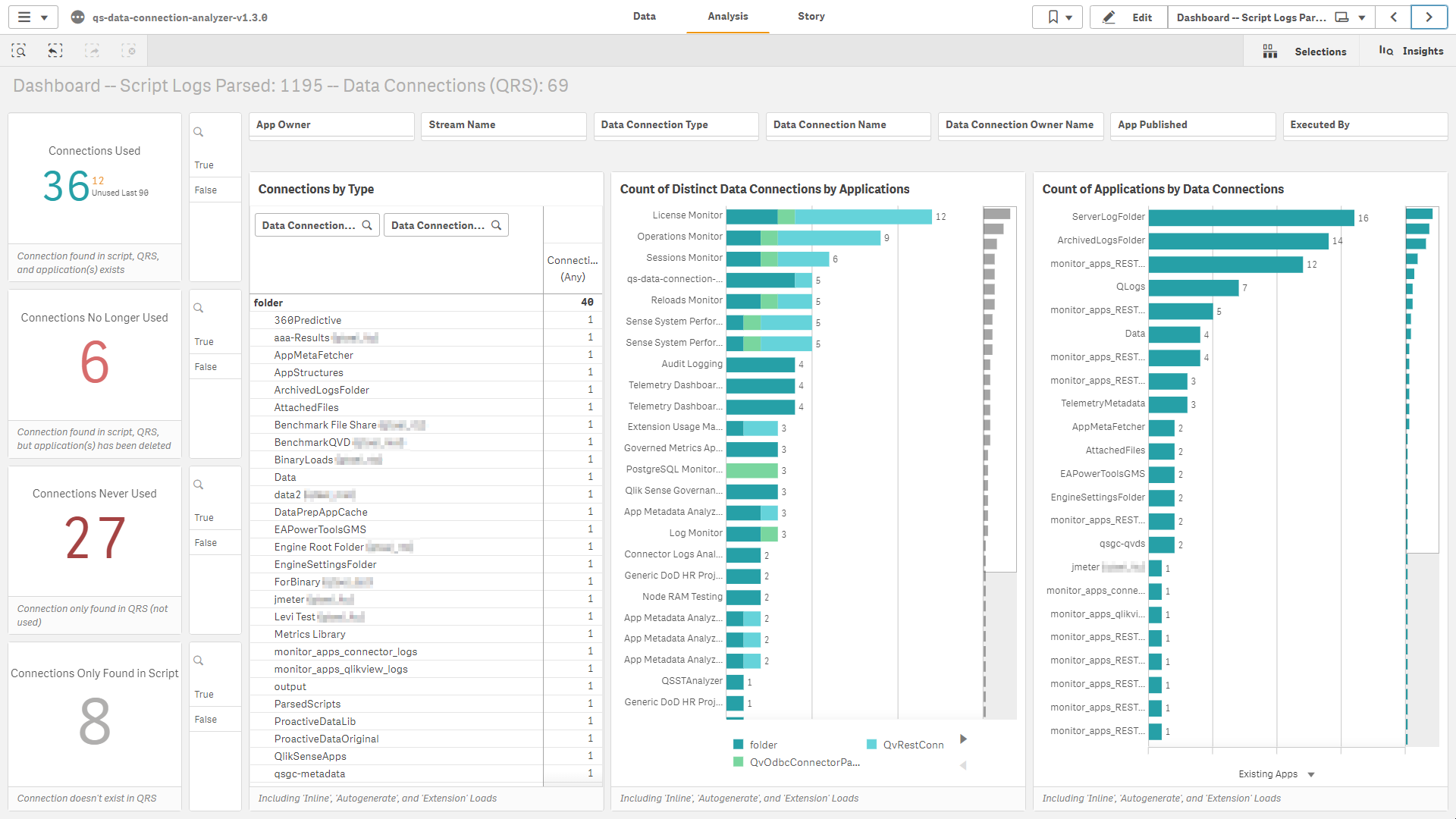Open the app navigation hamburger menu
The image size is (1456, 819).
[x=23, y=17]
